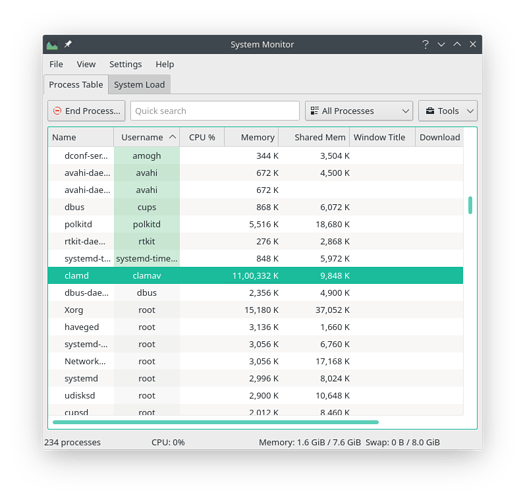Click the All Processes filter icon

click(x=314, y=111)
